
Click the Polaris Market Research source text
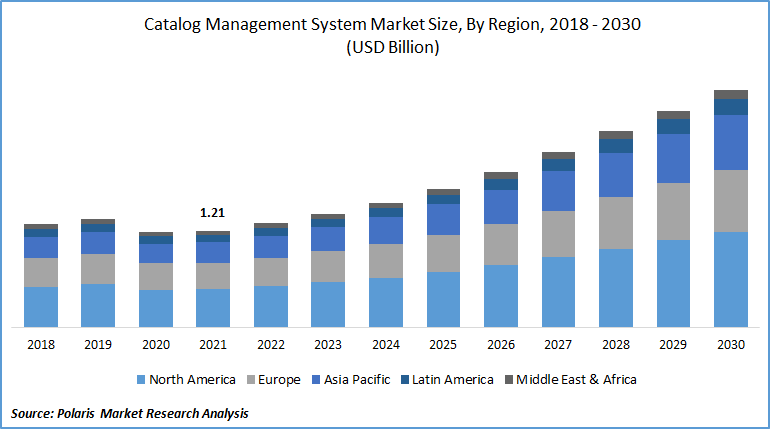[x=130, y=413]
